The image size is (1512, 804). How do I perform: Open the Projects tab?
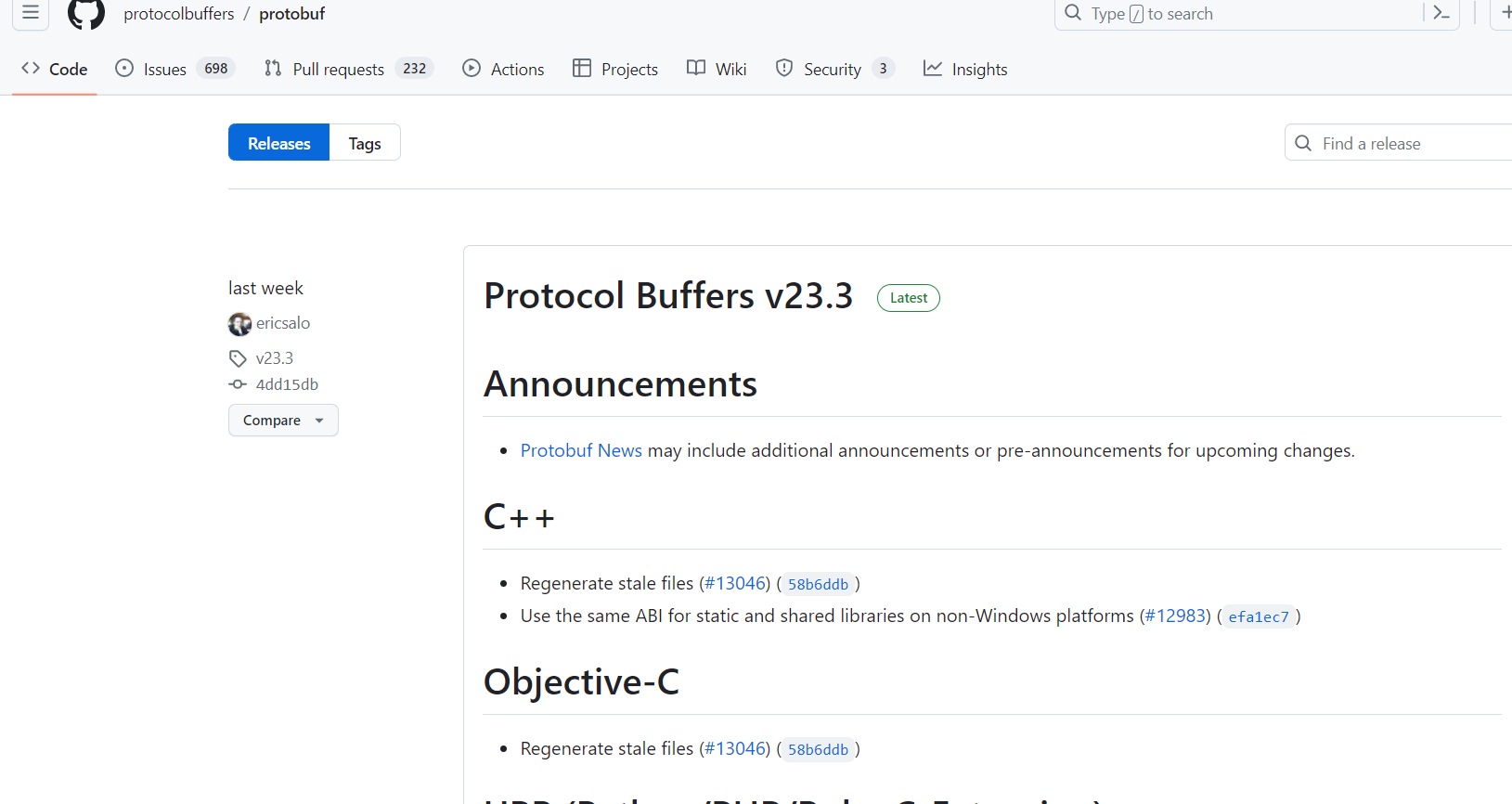pos(615,69)
